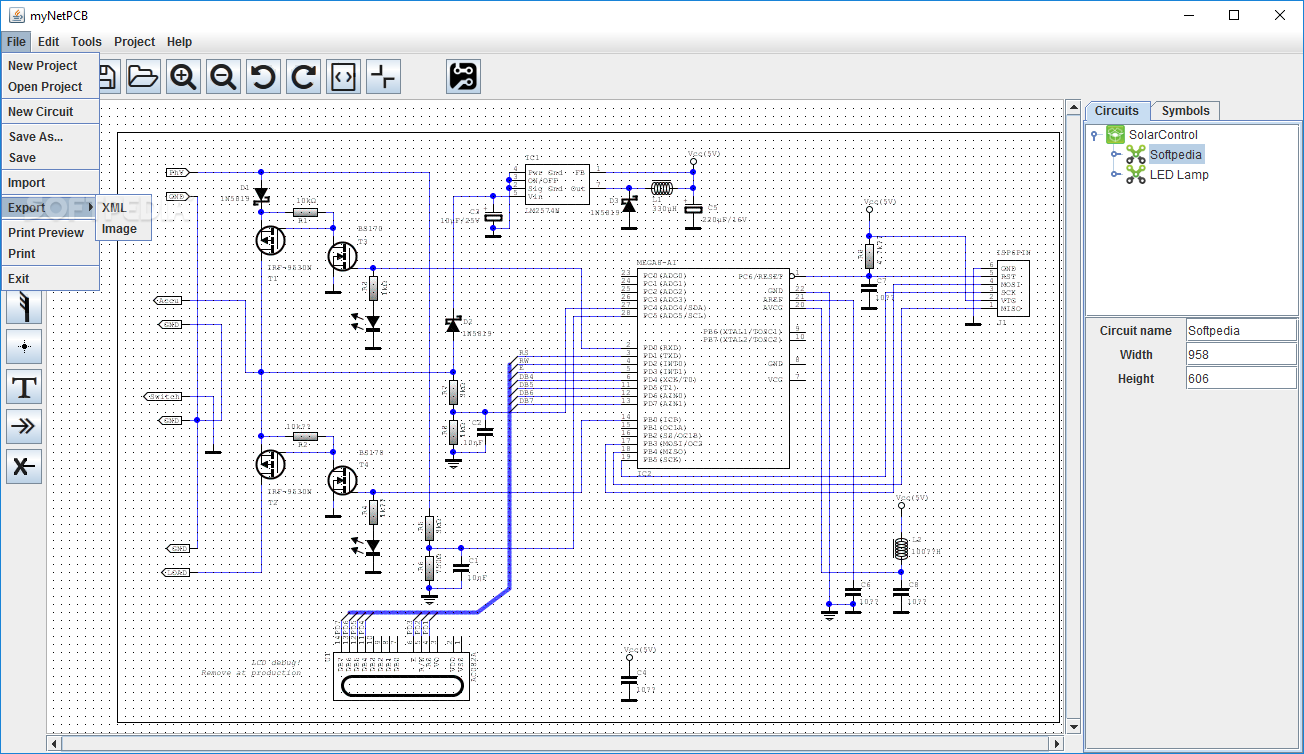Choose New Circuit menu entry

(50, 112)
